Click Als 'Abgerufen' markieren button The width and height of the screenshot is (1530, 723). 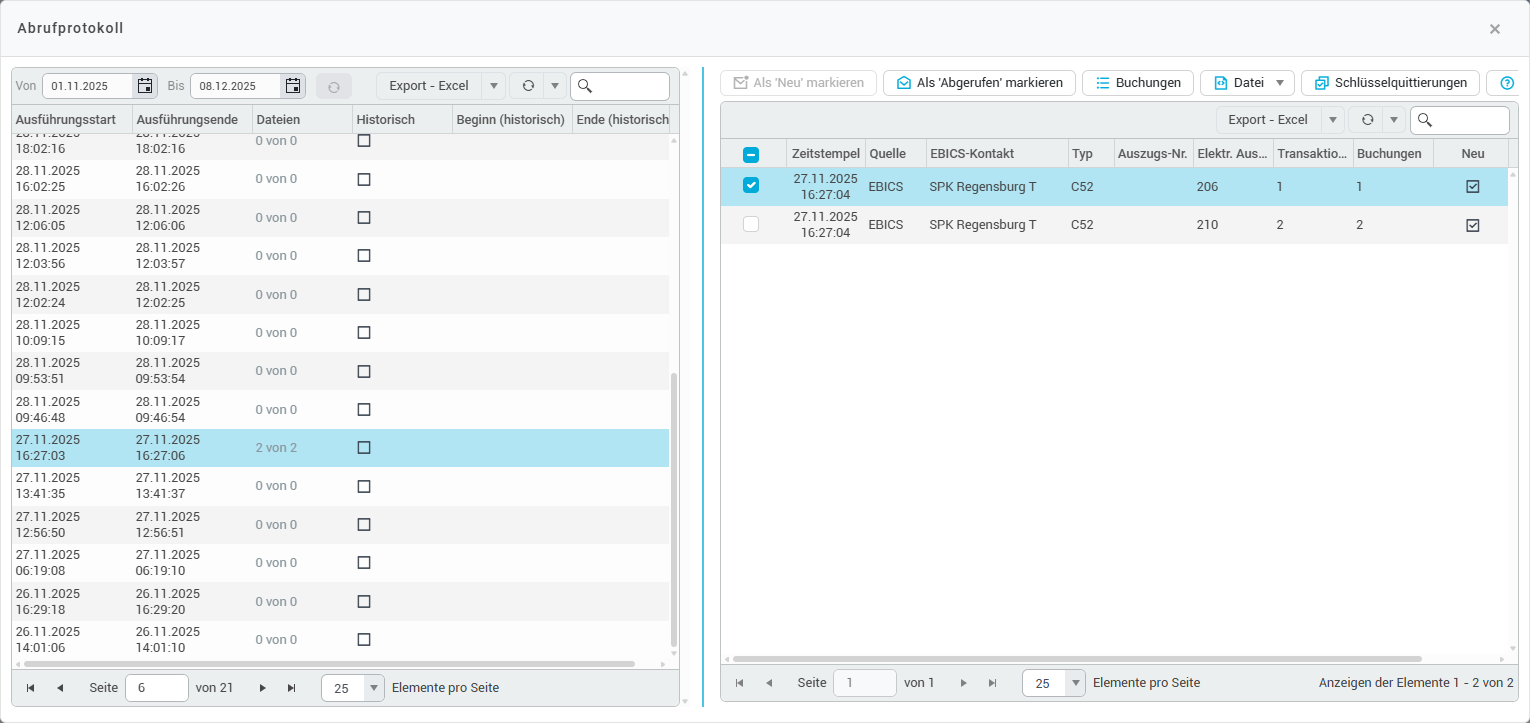click(x=979, y=83)
